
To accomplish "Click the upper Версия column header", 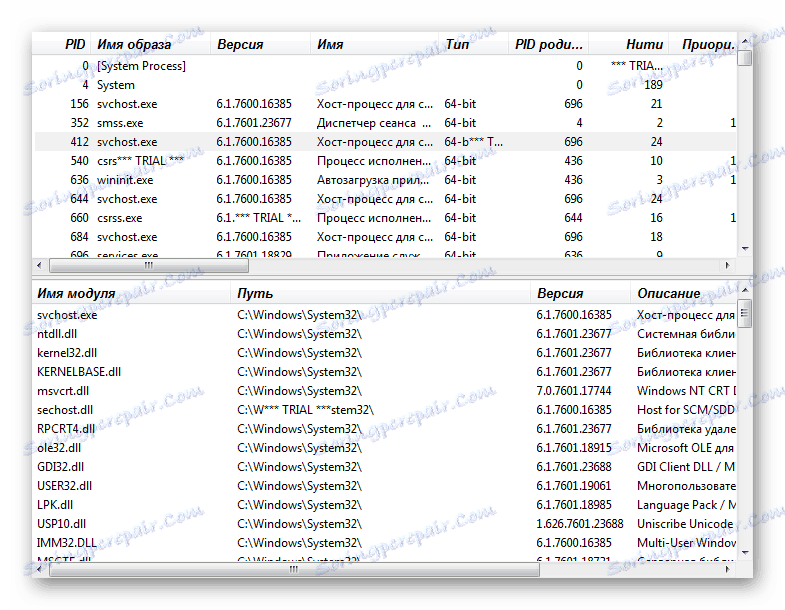I will pos(260,44).
